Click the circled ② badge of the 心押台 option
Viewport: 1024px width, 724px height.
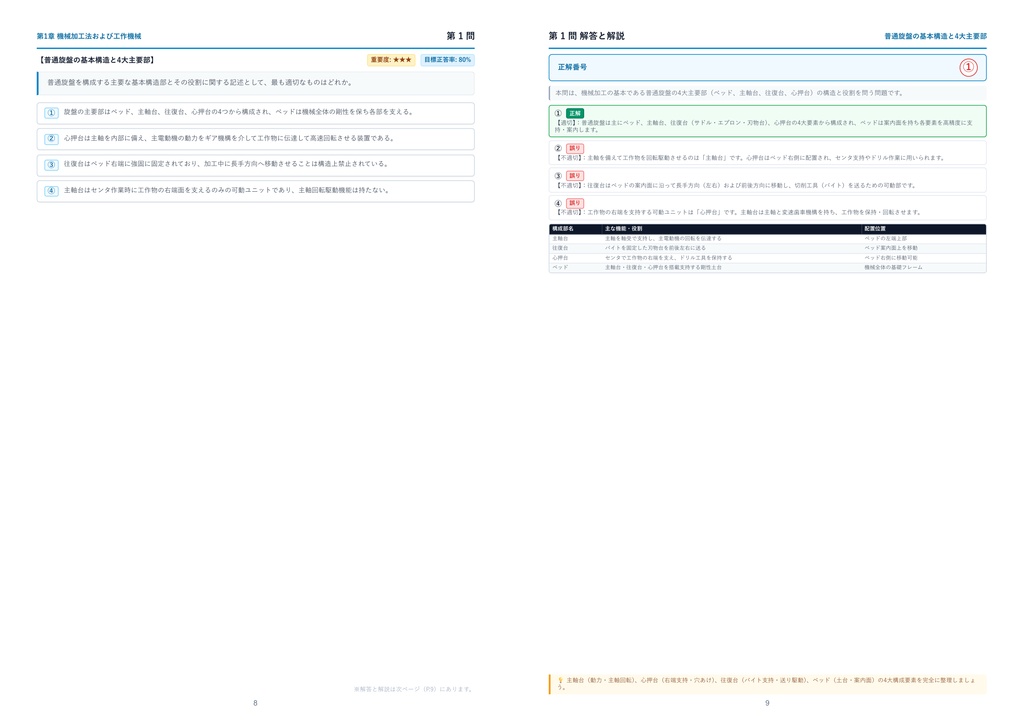click(x=52, y=138)
